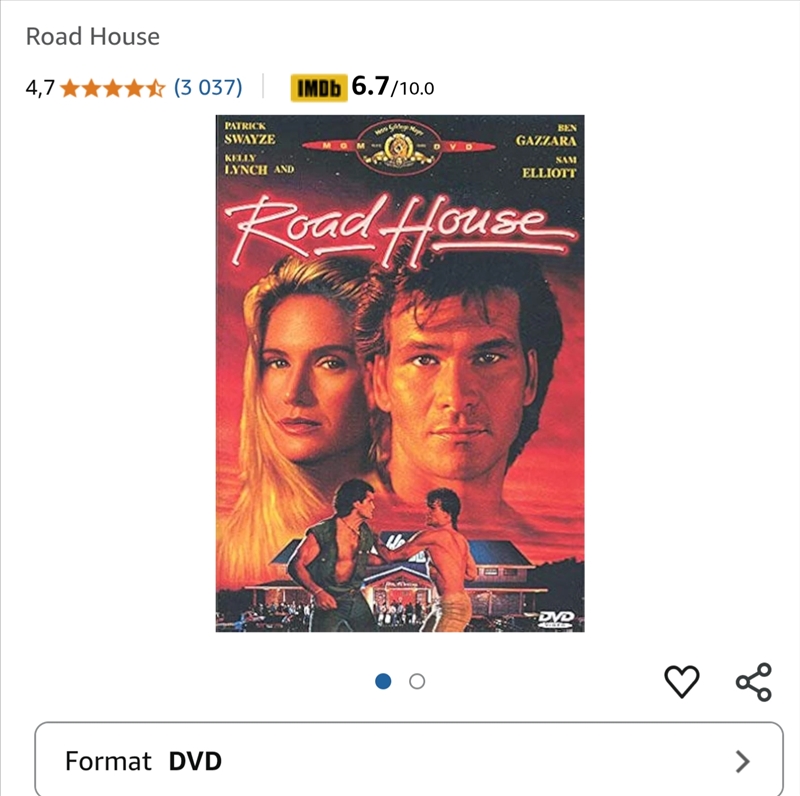Click the IMDb 6.7/10.0 score
Image resolution: width=800 pixels, height=796 pixels.
coord(393,87)
